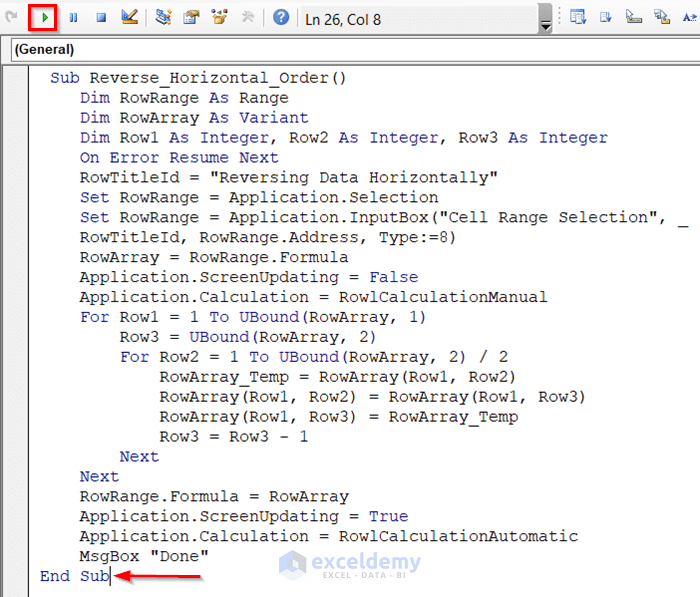Click the Dim RowRange As Range line
The height and width of the screenshot is (597, 700).
click(x=184, y=98)
